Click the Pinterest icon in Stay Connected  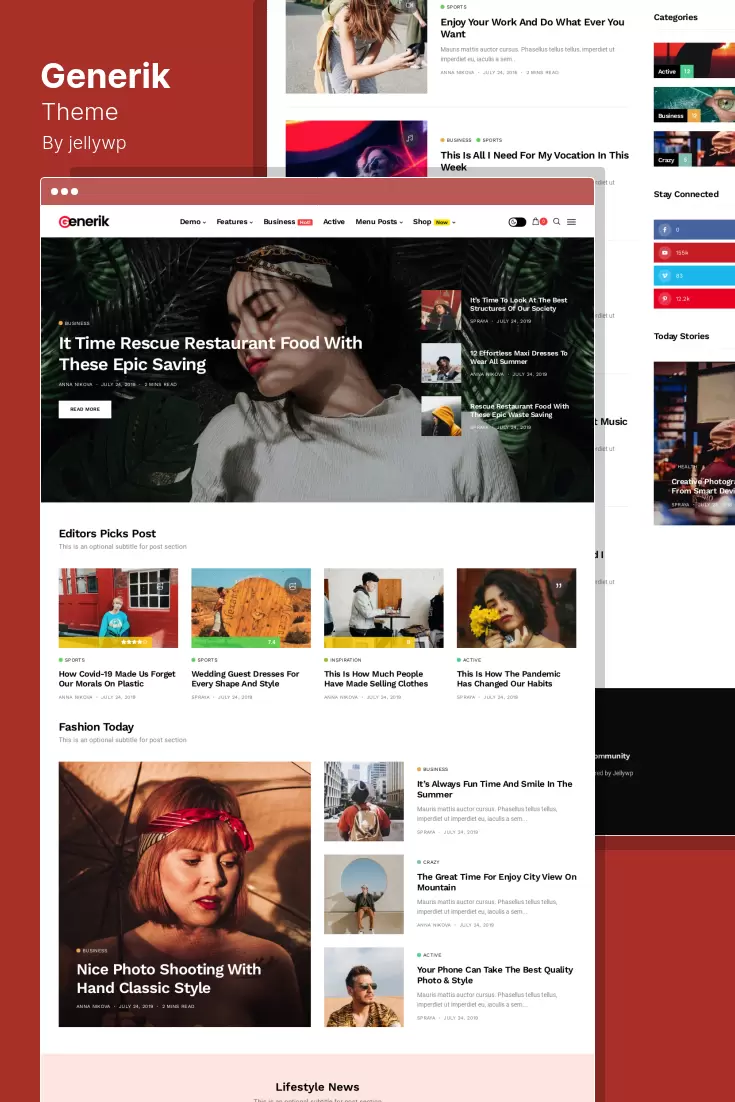[665, 299]
